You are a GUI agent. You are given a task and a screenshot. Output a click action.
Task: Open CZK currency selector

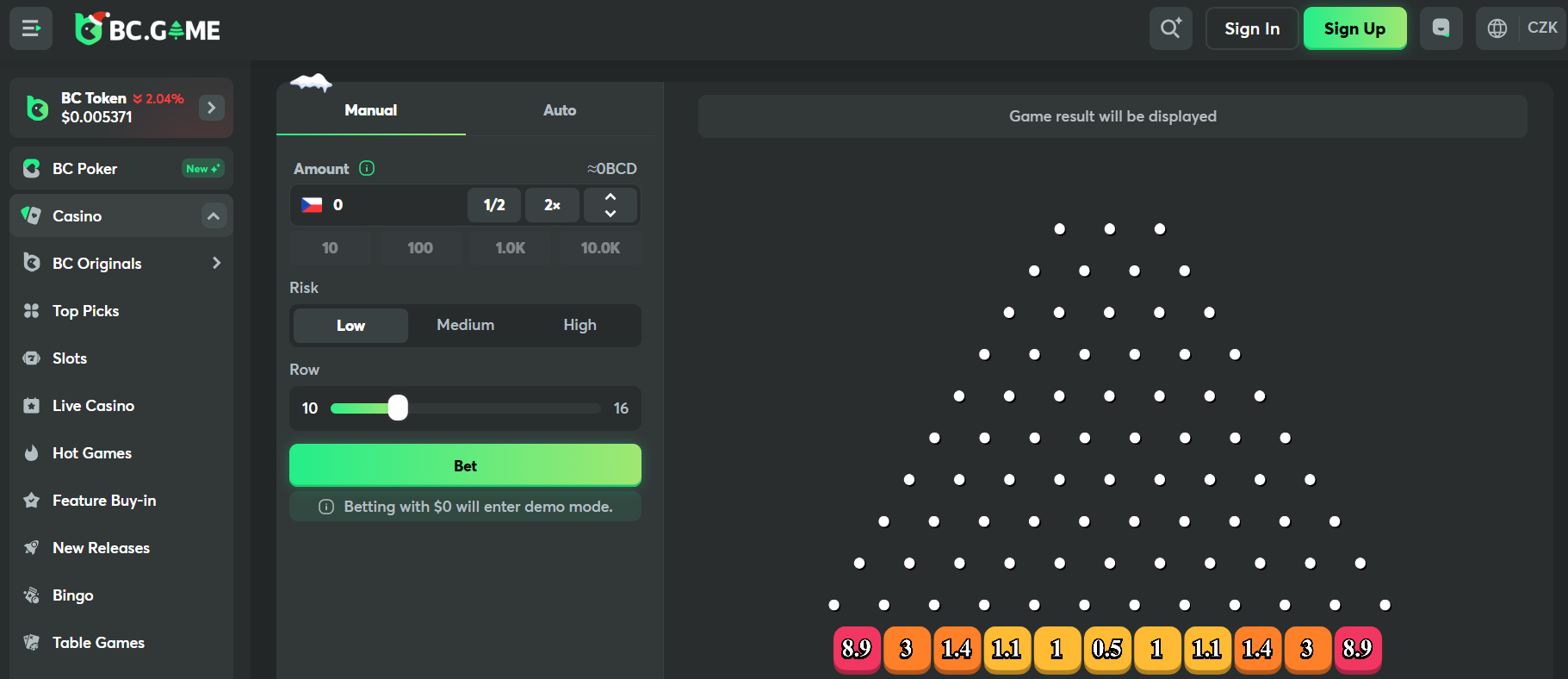point(1542,28)
